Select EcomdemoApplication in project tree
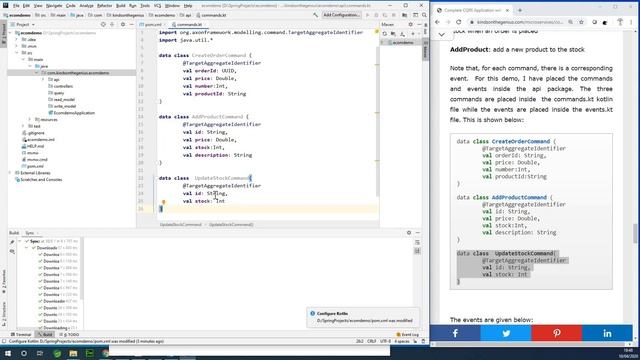 [x=71, y=113]
